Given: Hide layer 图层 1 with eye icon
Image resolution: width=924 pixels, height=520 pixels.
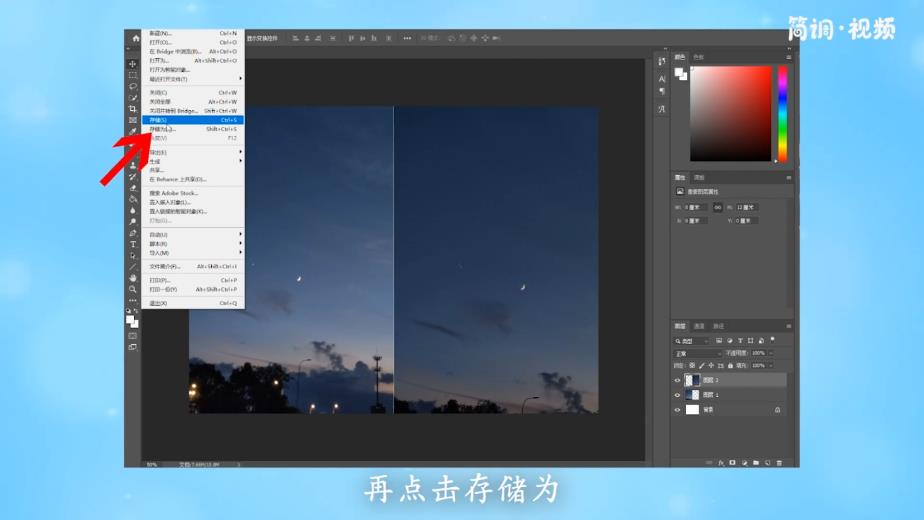Looking at the screenshot, I should click(x=677, y=395).
